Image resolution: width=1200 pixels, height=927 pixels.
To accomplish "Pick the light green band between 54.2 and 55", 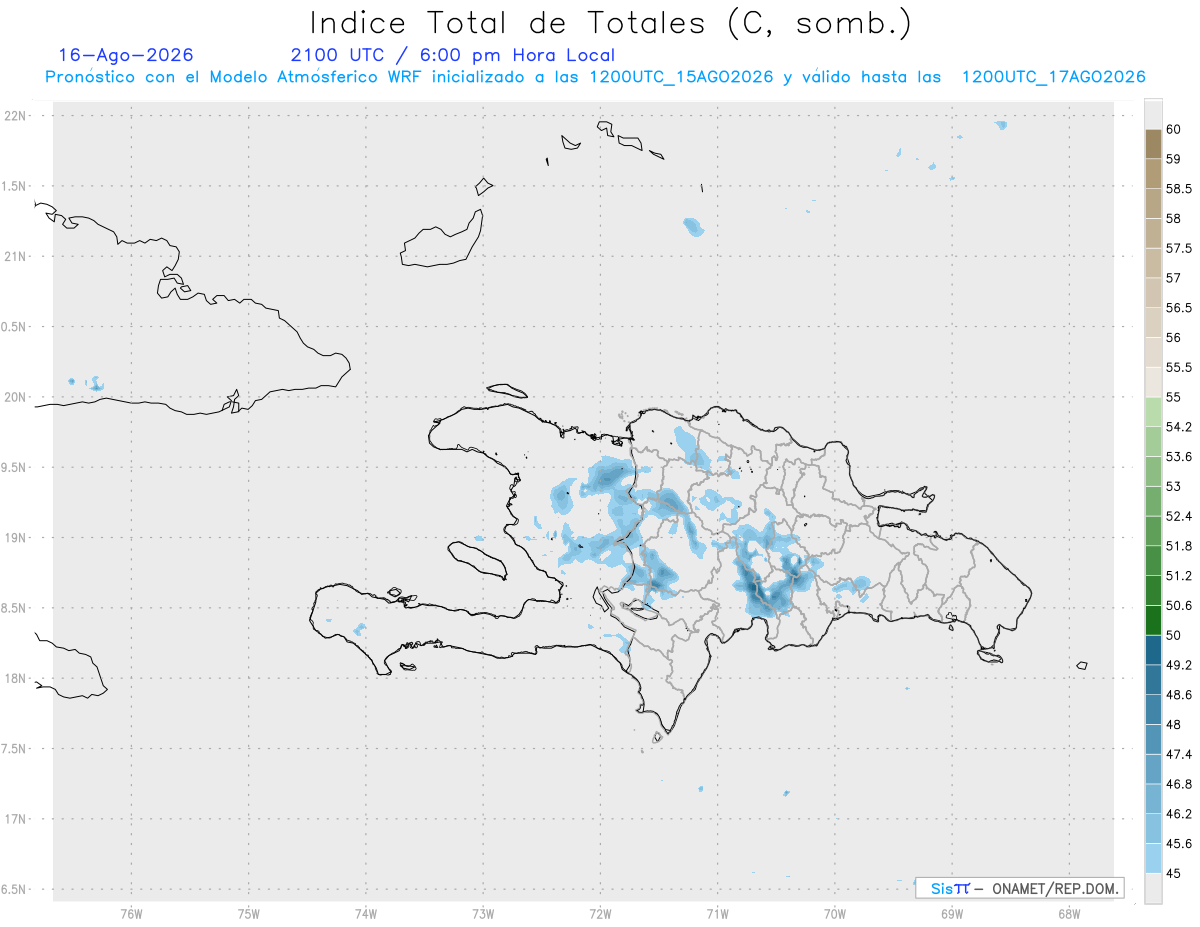I will pos(1153,412).
